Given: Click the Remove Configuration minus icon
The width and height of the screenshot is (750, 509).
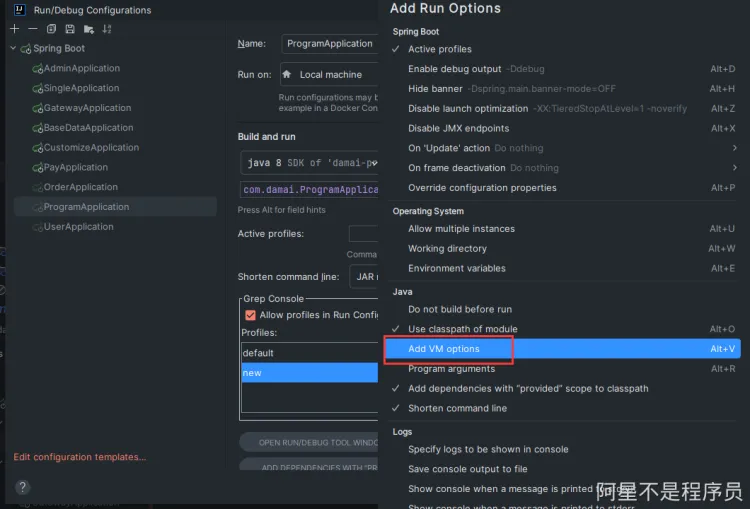Looking at the screenshot, I should point(32,29).
